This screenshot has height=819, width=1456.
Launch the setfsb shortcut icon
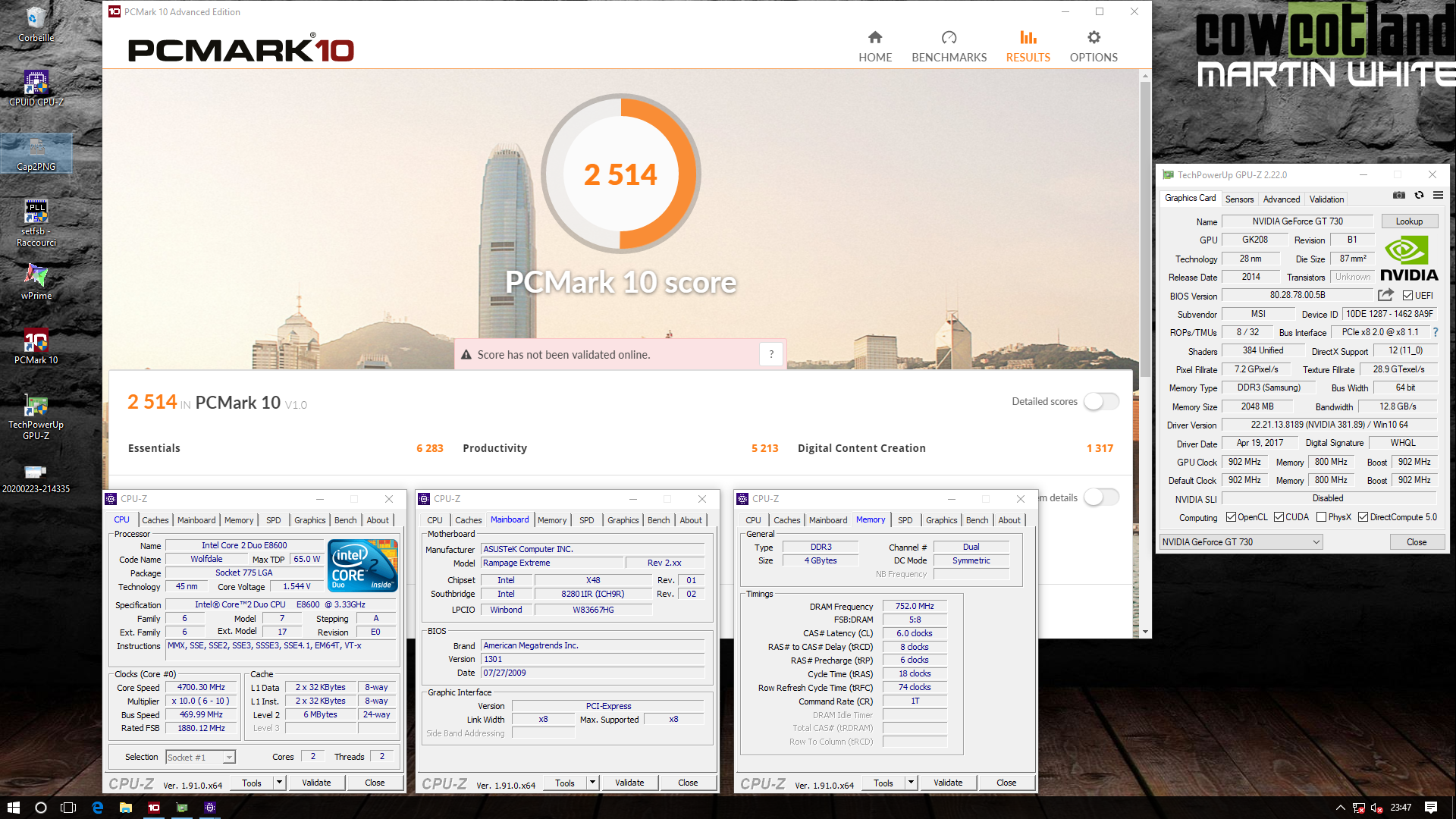[36, 223]
